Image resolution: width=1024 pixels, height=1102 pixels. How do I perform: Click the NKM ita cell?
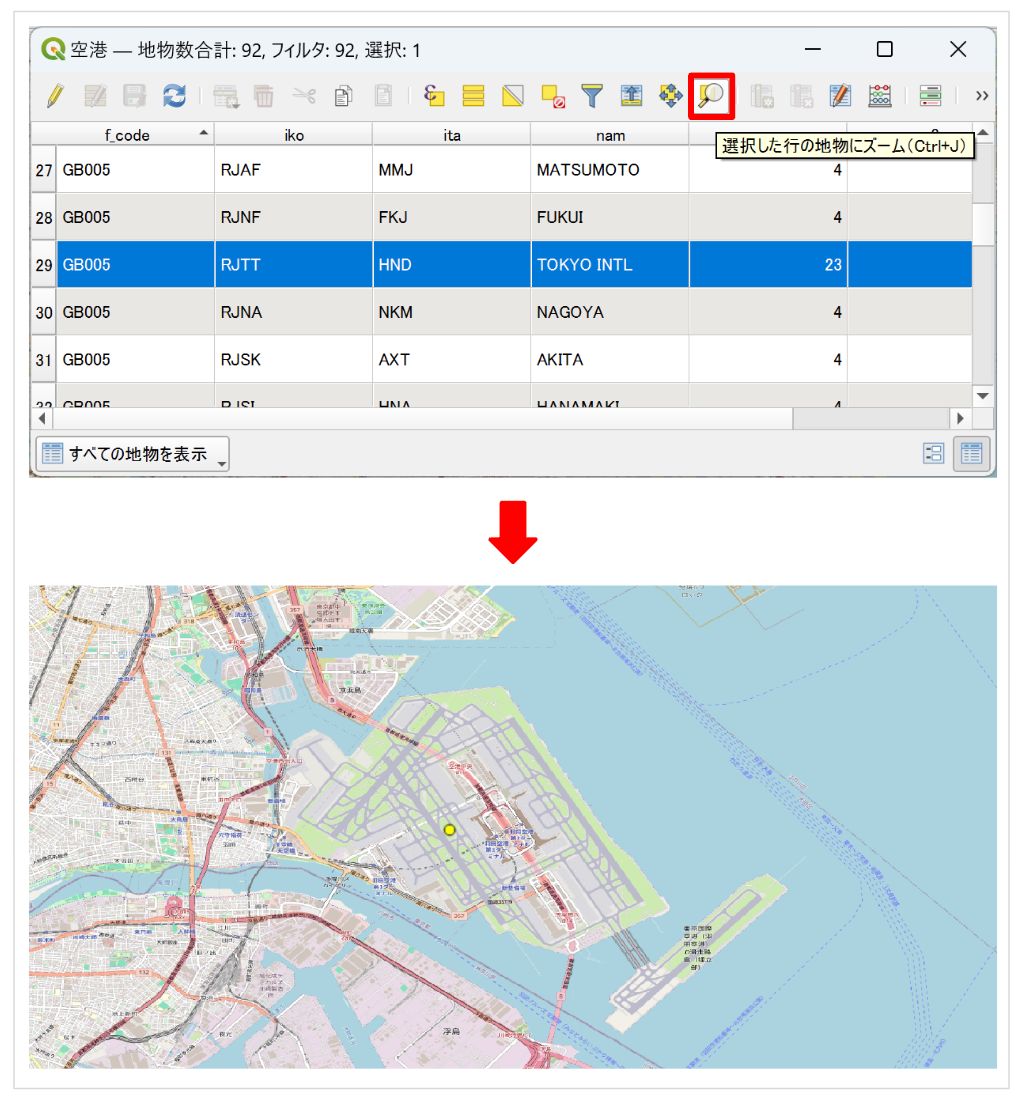tap(452, 312)
